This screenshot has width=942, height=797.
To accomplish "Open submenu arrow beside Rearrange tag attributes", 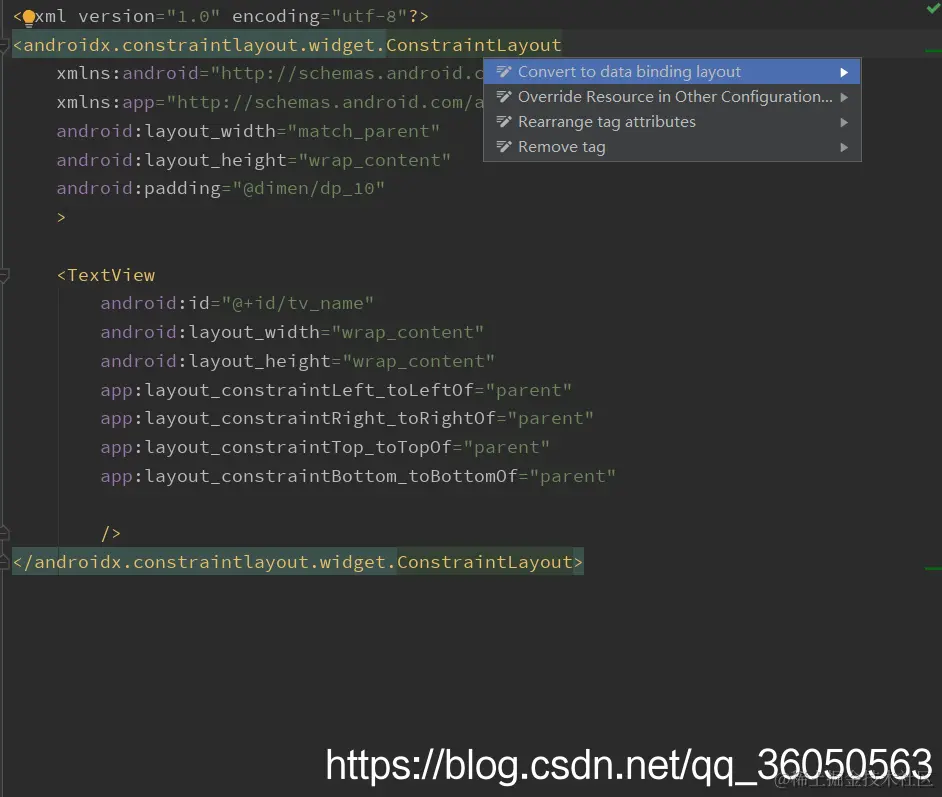I will 844,123.
